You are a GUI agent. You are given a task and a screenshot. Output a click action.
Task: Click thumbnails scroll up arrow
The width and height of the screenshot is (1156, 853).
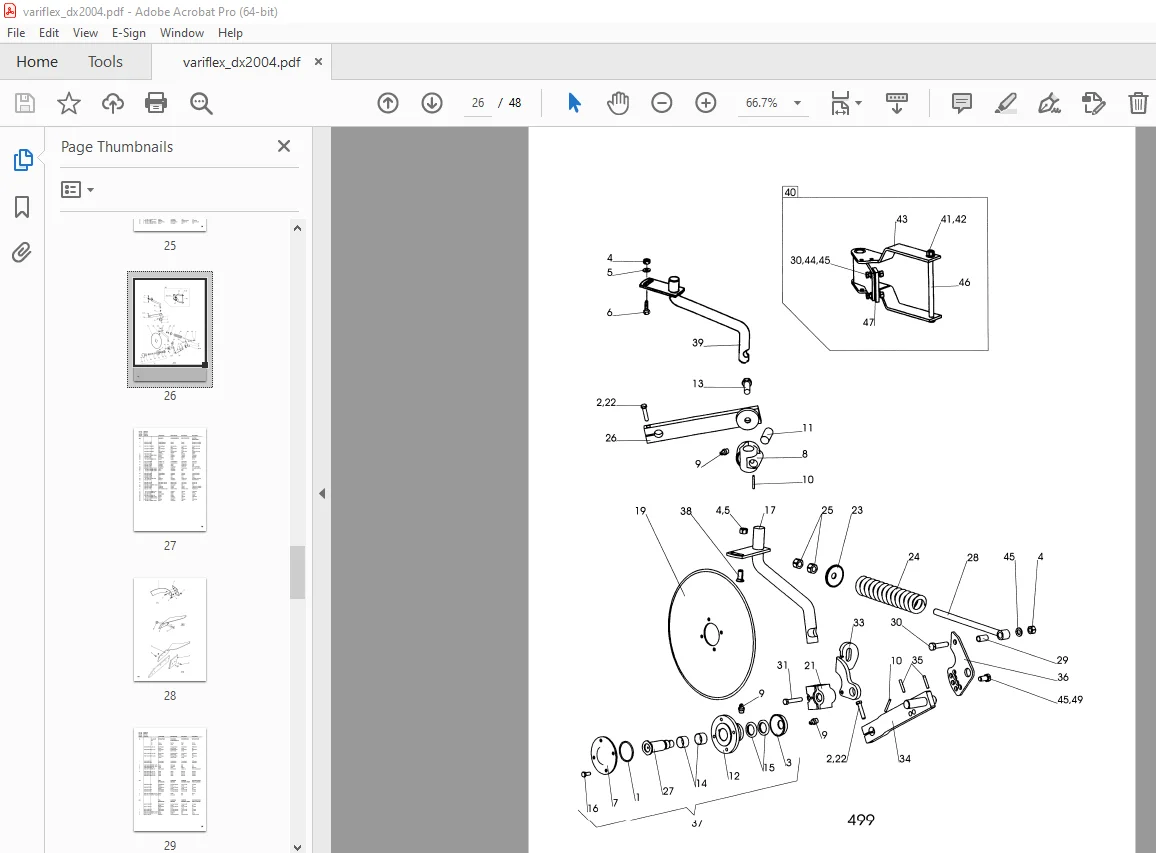tap(297, 228)
